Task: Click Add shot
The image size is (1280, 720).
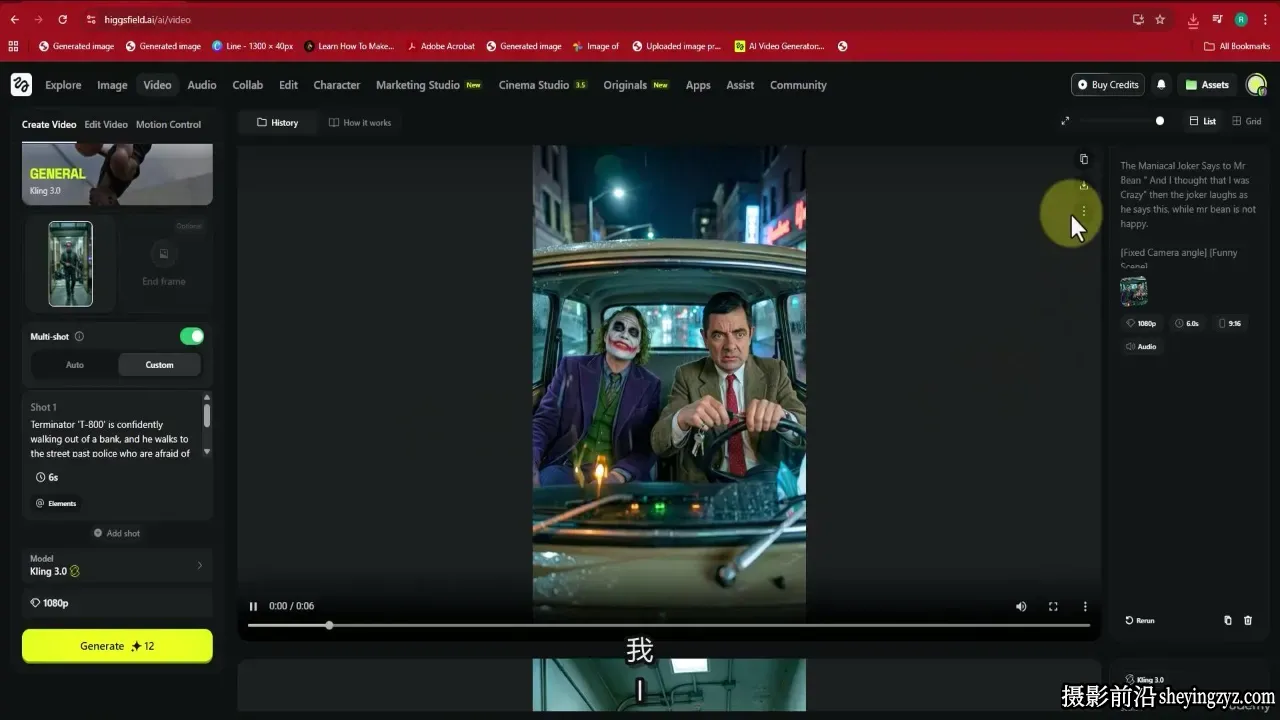Action: point(117,533)
